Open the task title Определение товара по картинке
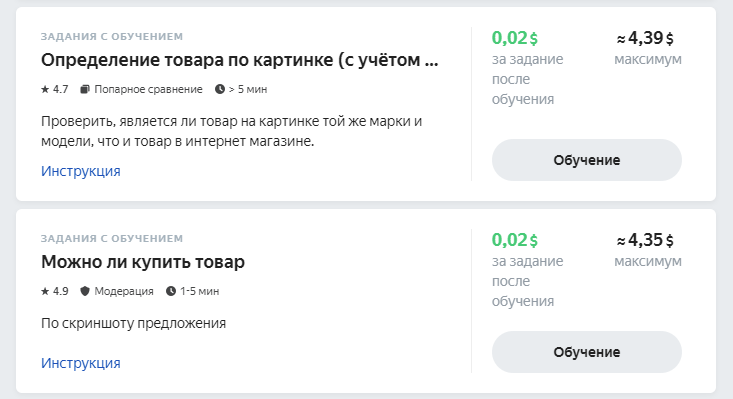 point(239,60)
